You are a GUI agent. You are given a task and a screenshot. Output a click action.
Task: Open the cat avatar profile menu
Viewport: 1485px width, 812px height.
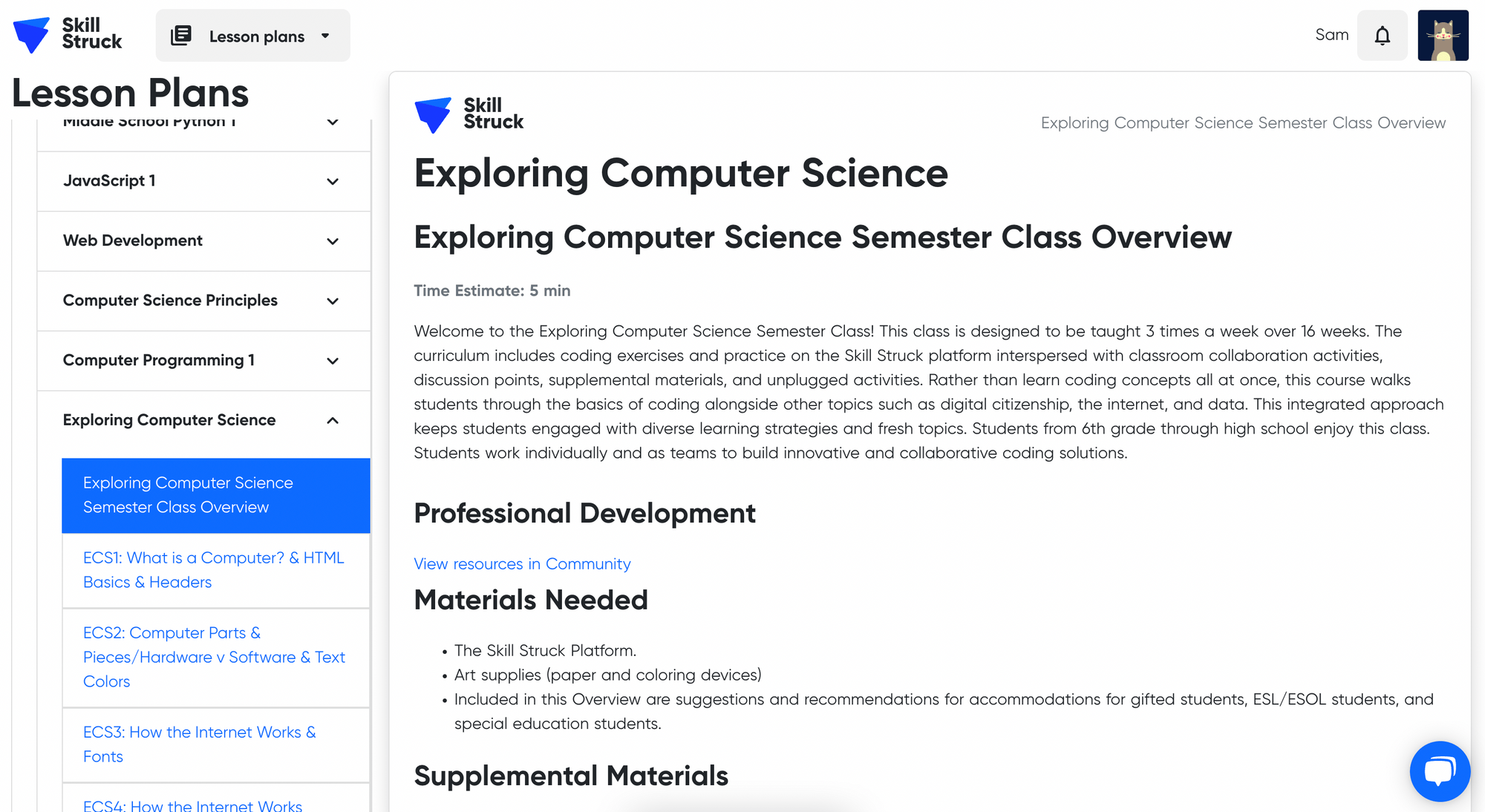pos(1443,36)
